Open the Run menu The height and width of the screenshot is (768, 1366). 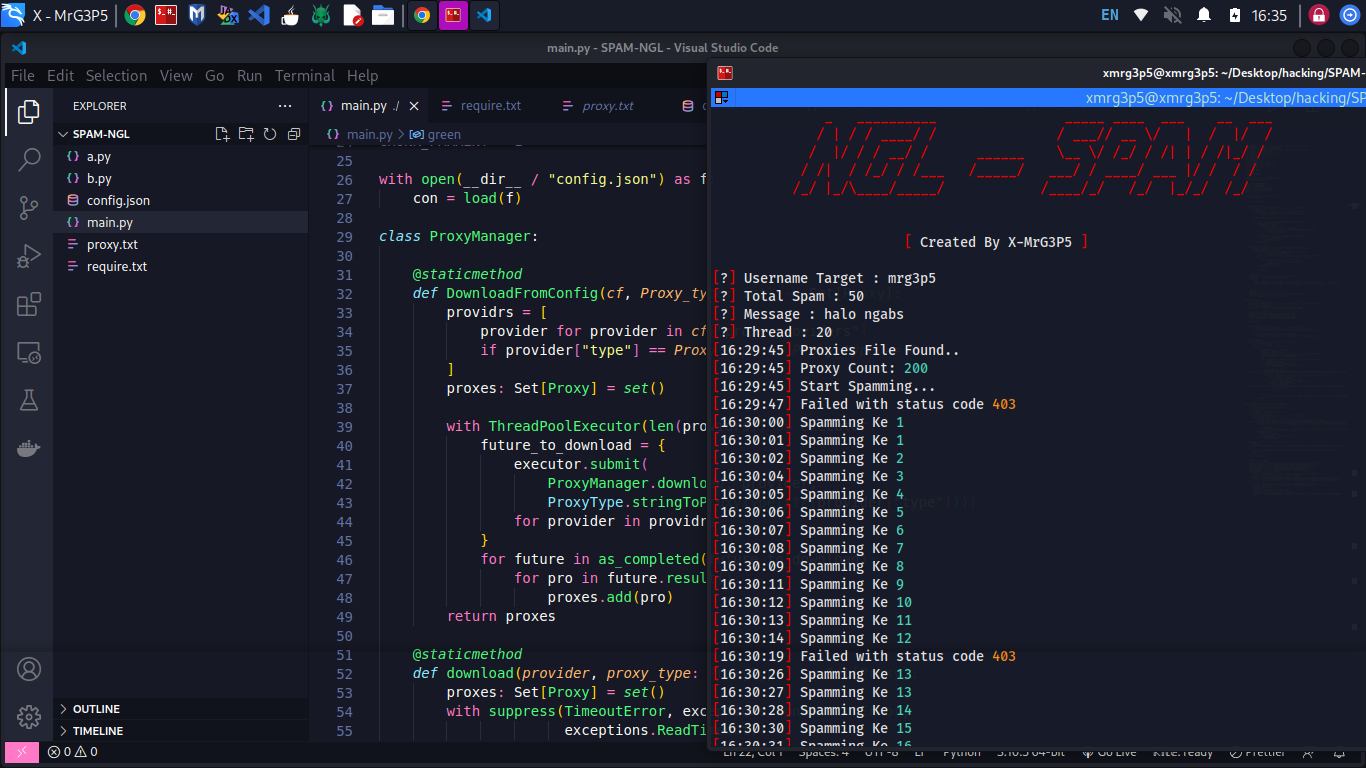[x=249, y=76]
